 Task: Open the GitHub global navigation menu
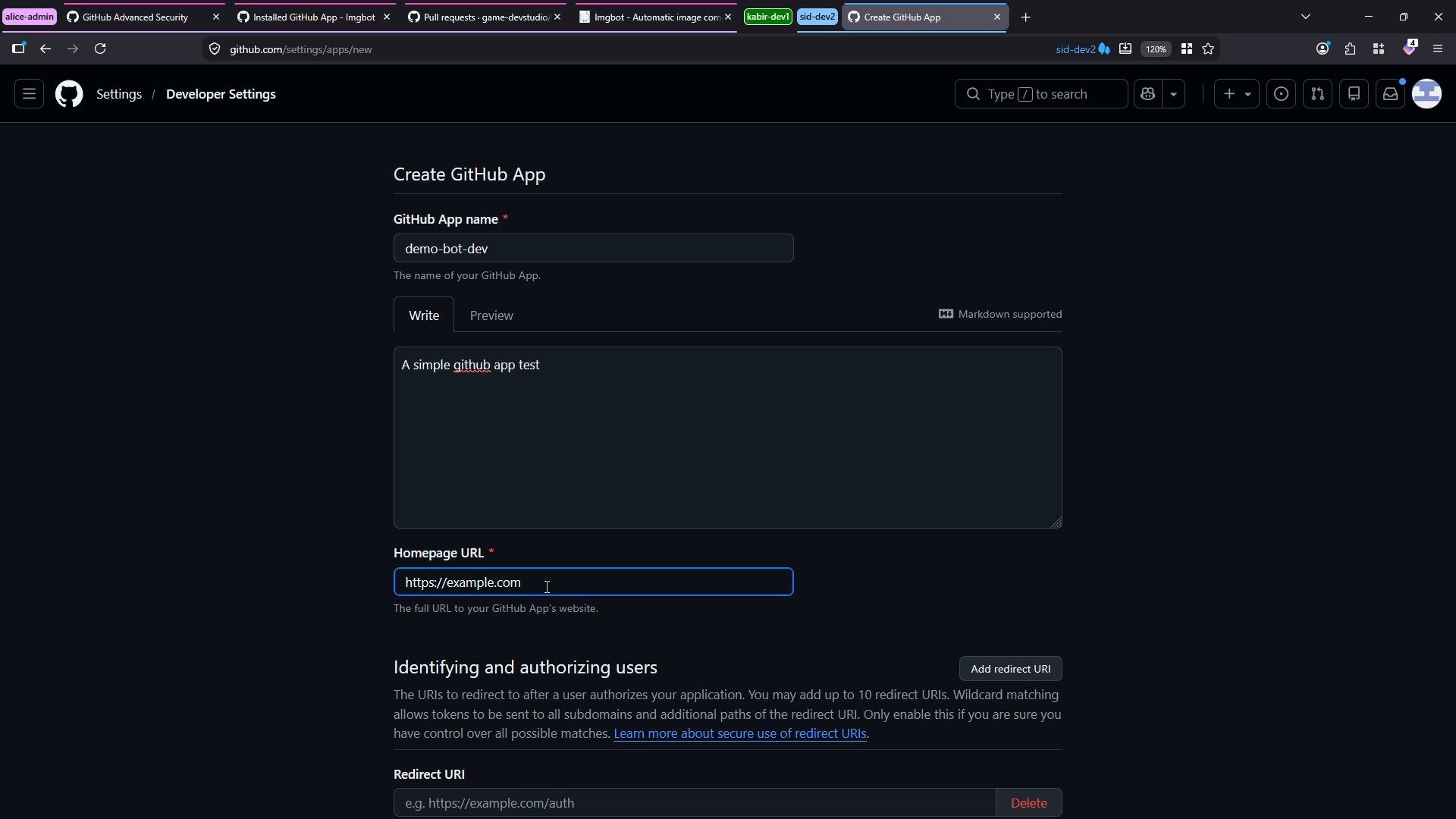coord(29,94)
